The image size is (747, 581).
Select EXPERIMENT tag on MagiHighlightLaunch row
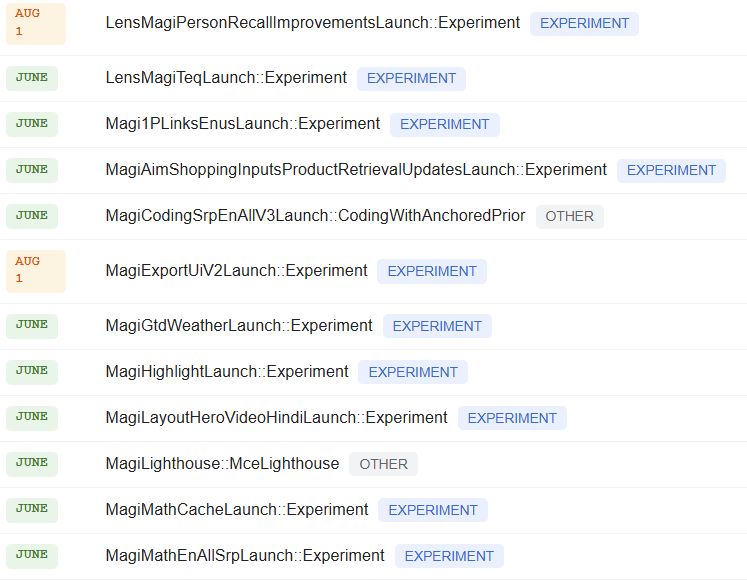click(413, 372)
